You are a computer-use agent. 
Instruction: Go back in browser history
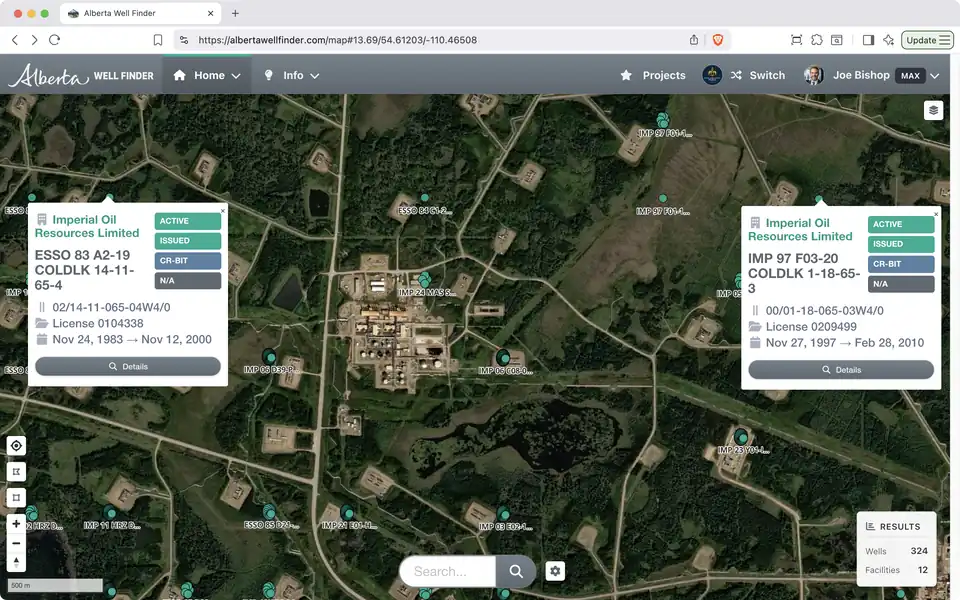(15, 40)
